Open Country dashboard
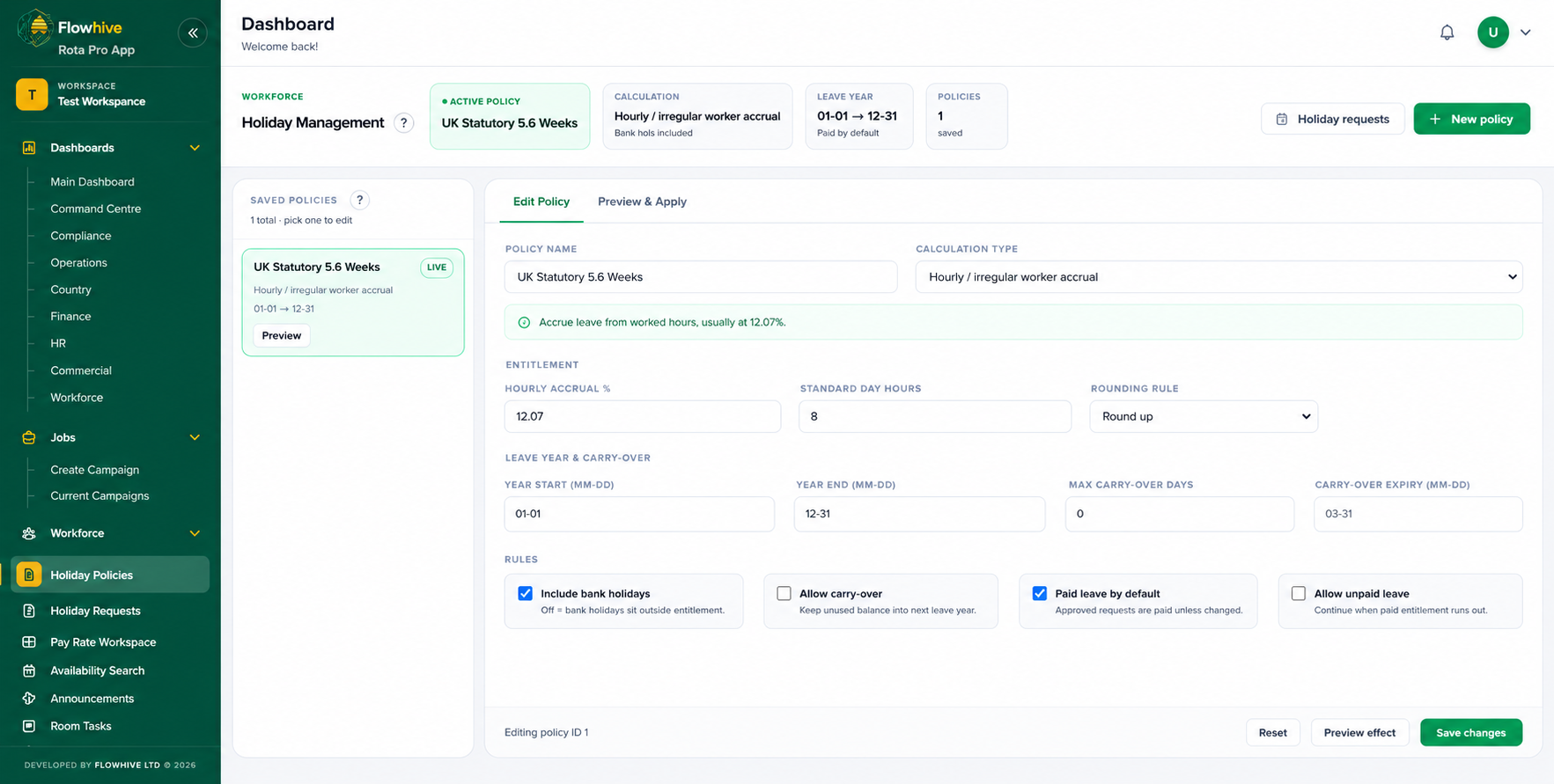This screenshot has height=784, width=1554. [70, 289]
